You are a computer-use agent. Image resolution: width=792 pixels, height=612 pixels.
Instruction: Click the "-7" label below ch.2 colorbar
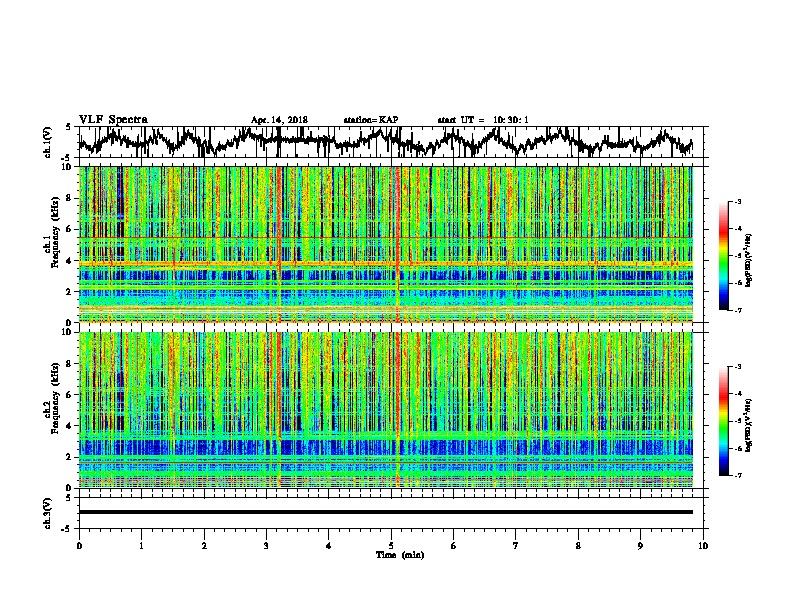coord(738,476)
